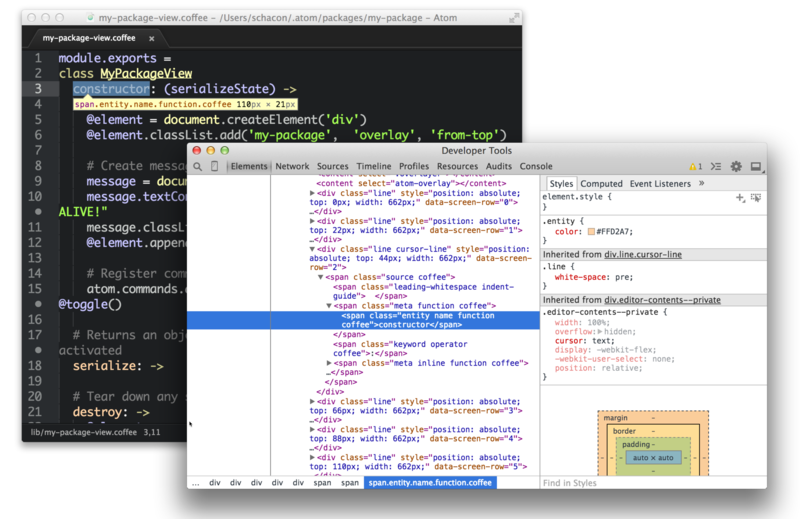Screen dimensions: 800x519
Task: Select the my-package-view.coffee editor tab
Action: pyautogui.click(x=89, y=37)
